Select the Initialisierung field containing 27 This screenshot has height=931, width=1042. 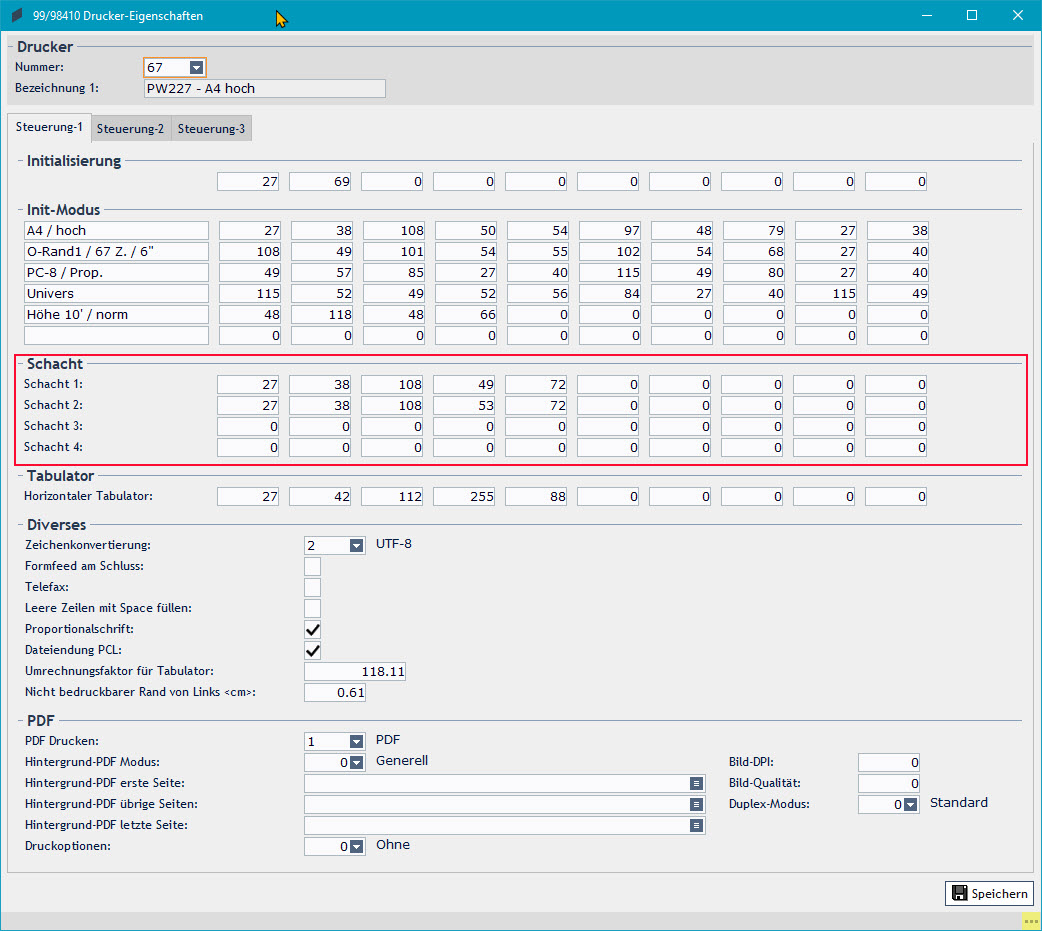(248, 182)
